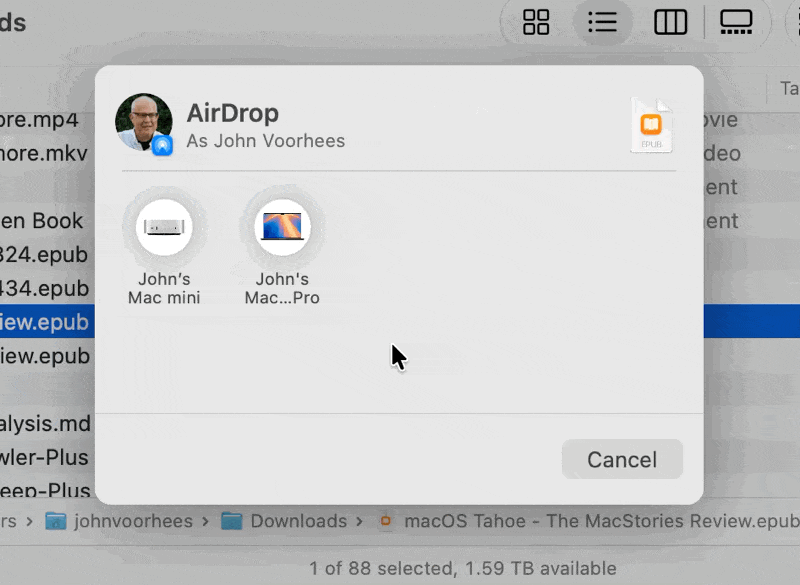Click the EPUB file thumbnail in dialog
The height and width of the screenshot is (585, 800).
(x=651, y=125)
